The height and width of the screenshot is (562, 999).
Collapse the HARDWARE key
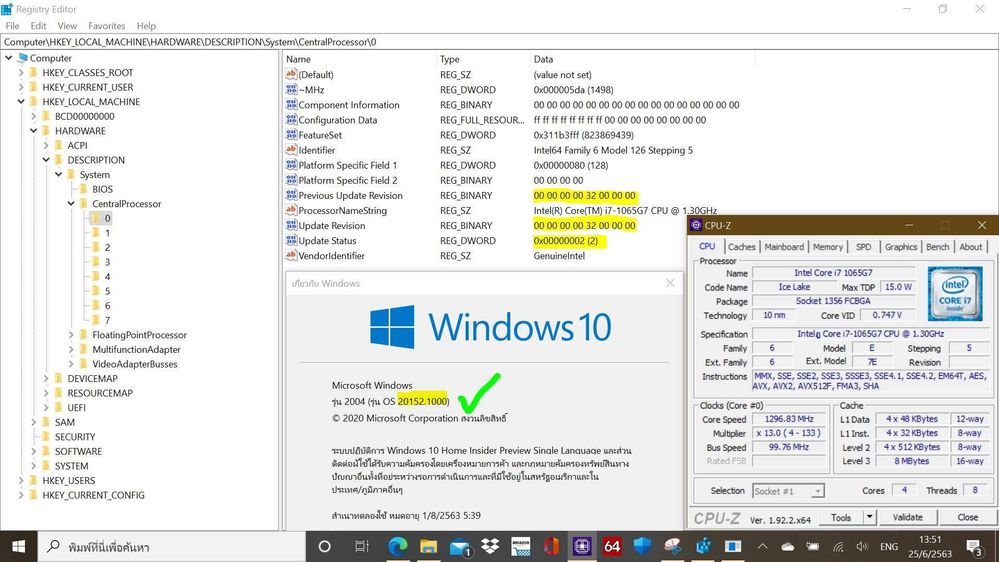(x=34, y=131)
